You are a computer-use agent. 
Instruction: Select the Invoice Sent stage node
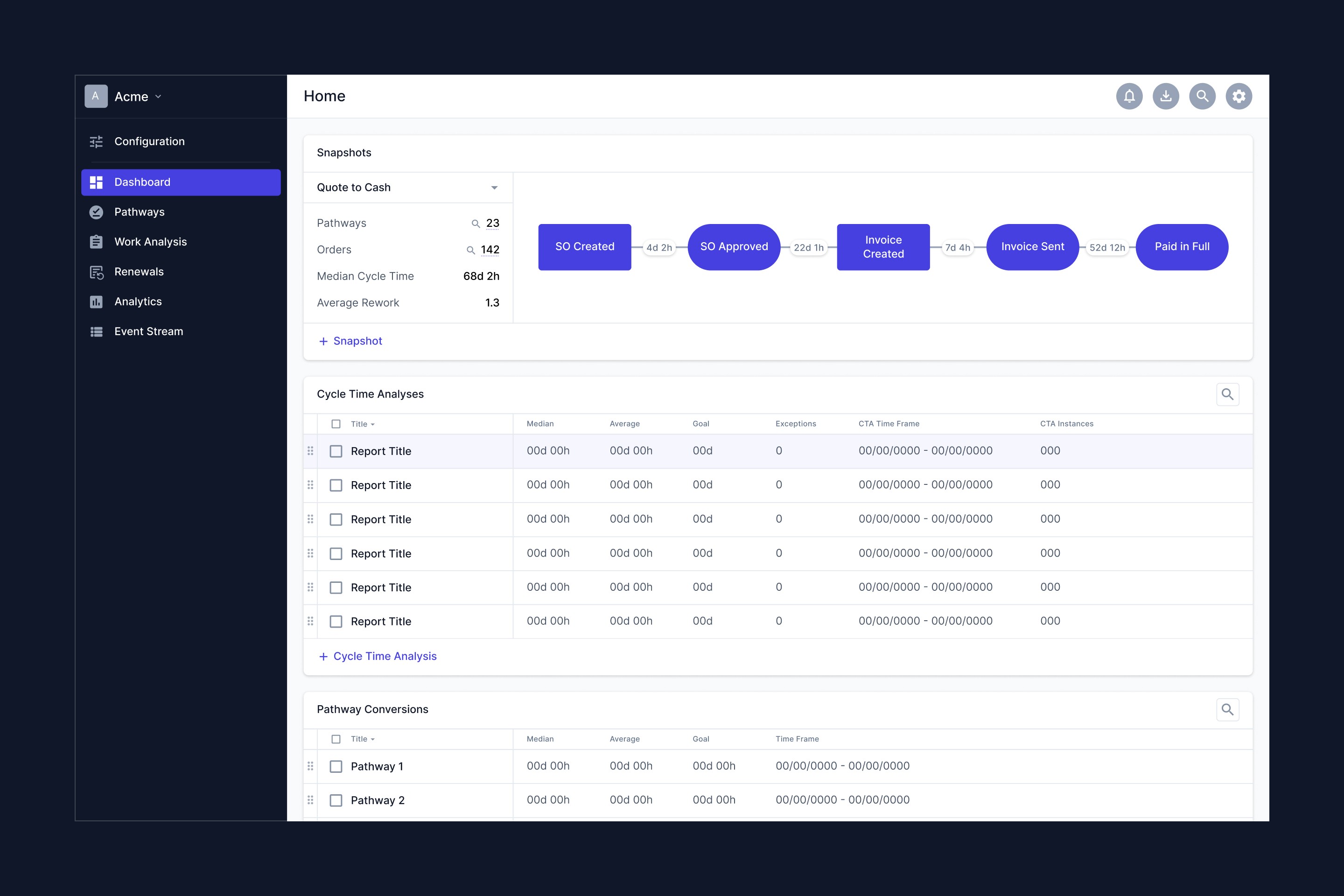click(1033, 247)
